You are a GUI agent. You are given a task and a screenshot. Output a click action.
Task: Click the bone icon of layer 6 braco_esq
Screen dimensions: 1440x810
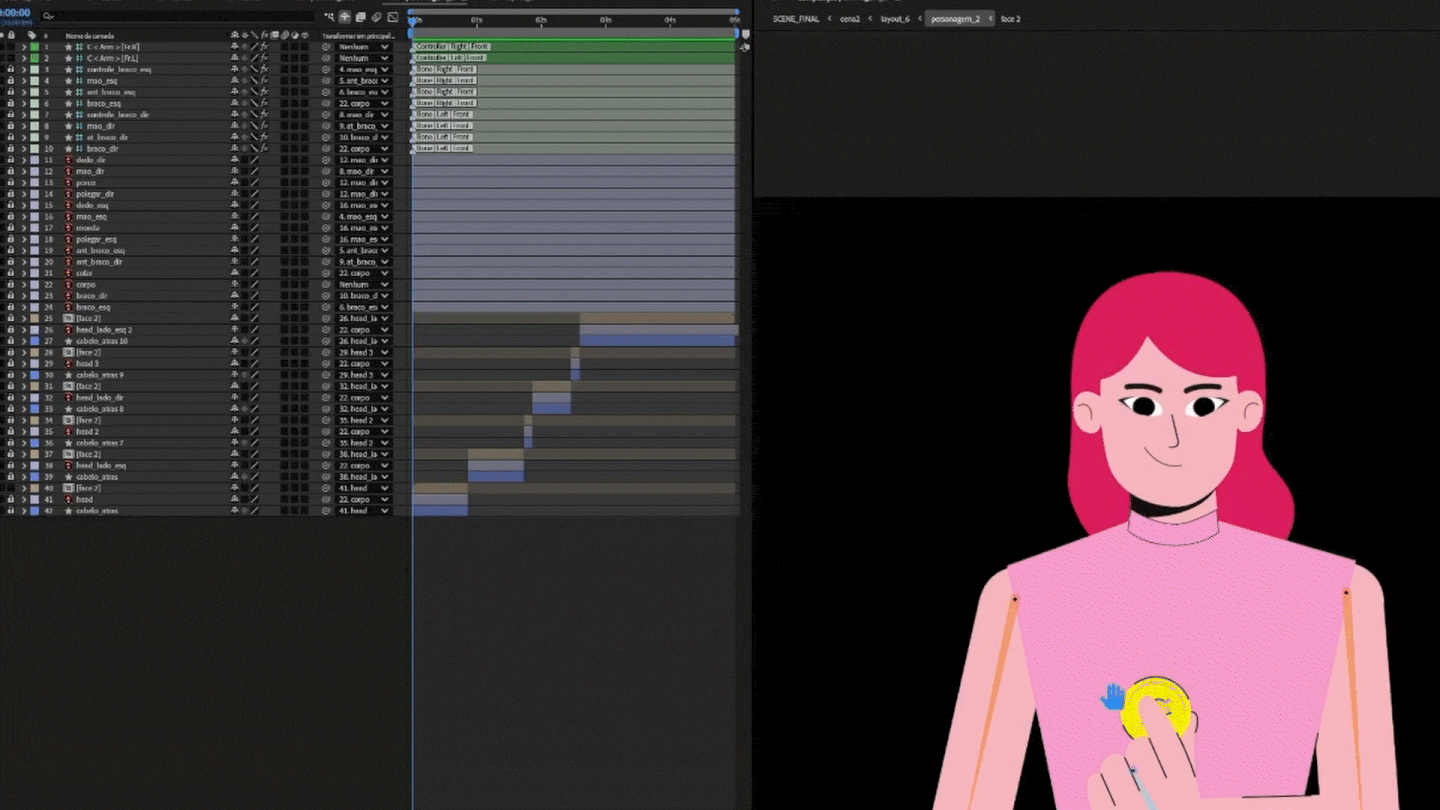pyautogui.click(x=79, y=103)
